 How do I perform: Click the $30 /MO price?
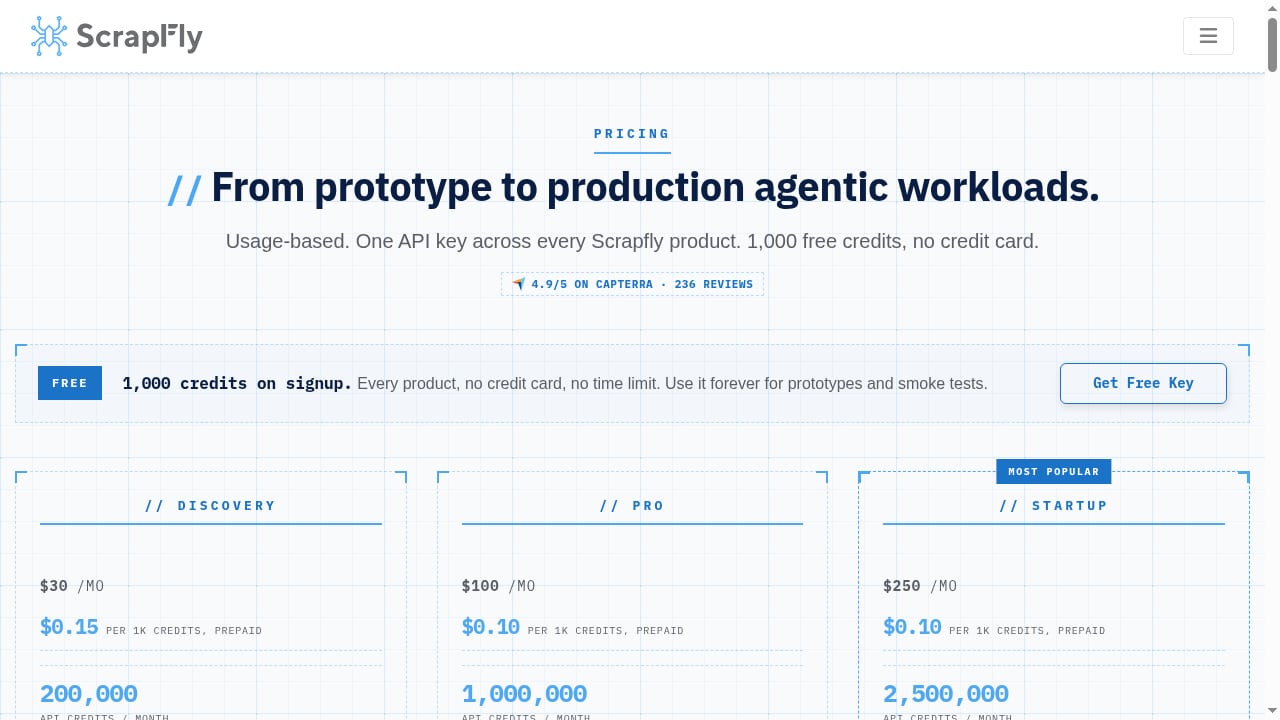click(x=72, y=586)
